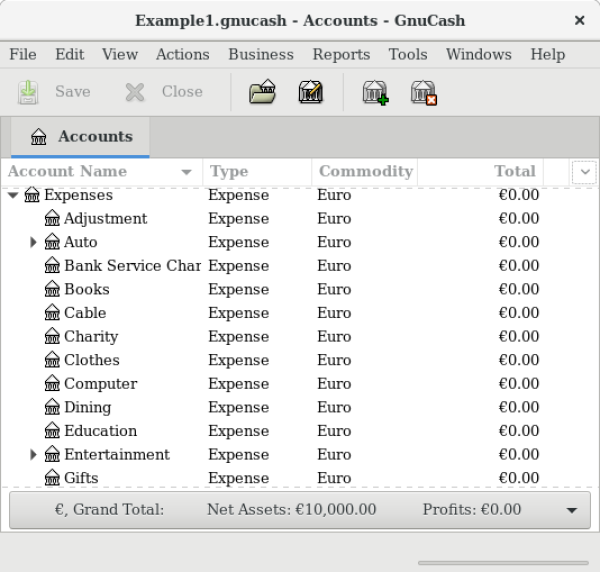This screenshot has width=600, height=572.
Task: Expand the Auto account subtree
Action: pos(33,242)
